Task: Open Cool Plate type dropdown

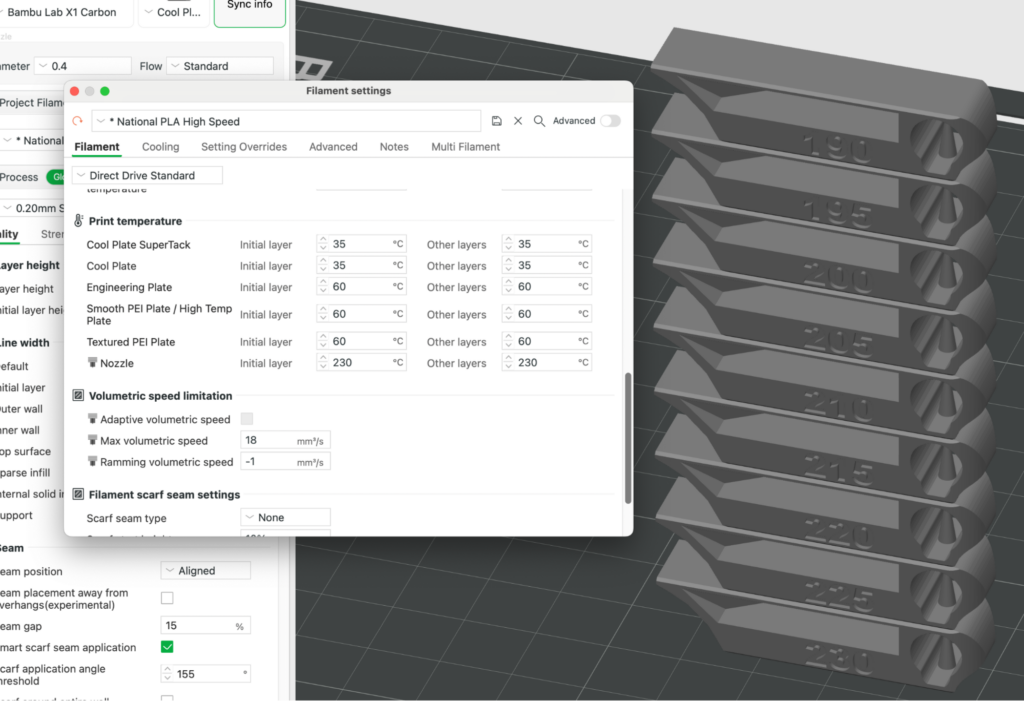Action: pyautogui.click(x=173, y=12)
